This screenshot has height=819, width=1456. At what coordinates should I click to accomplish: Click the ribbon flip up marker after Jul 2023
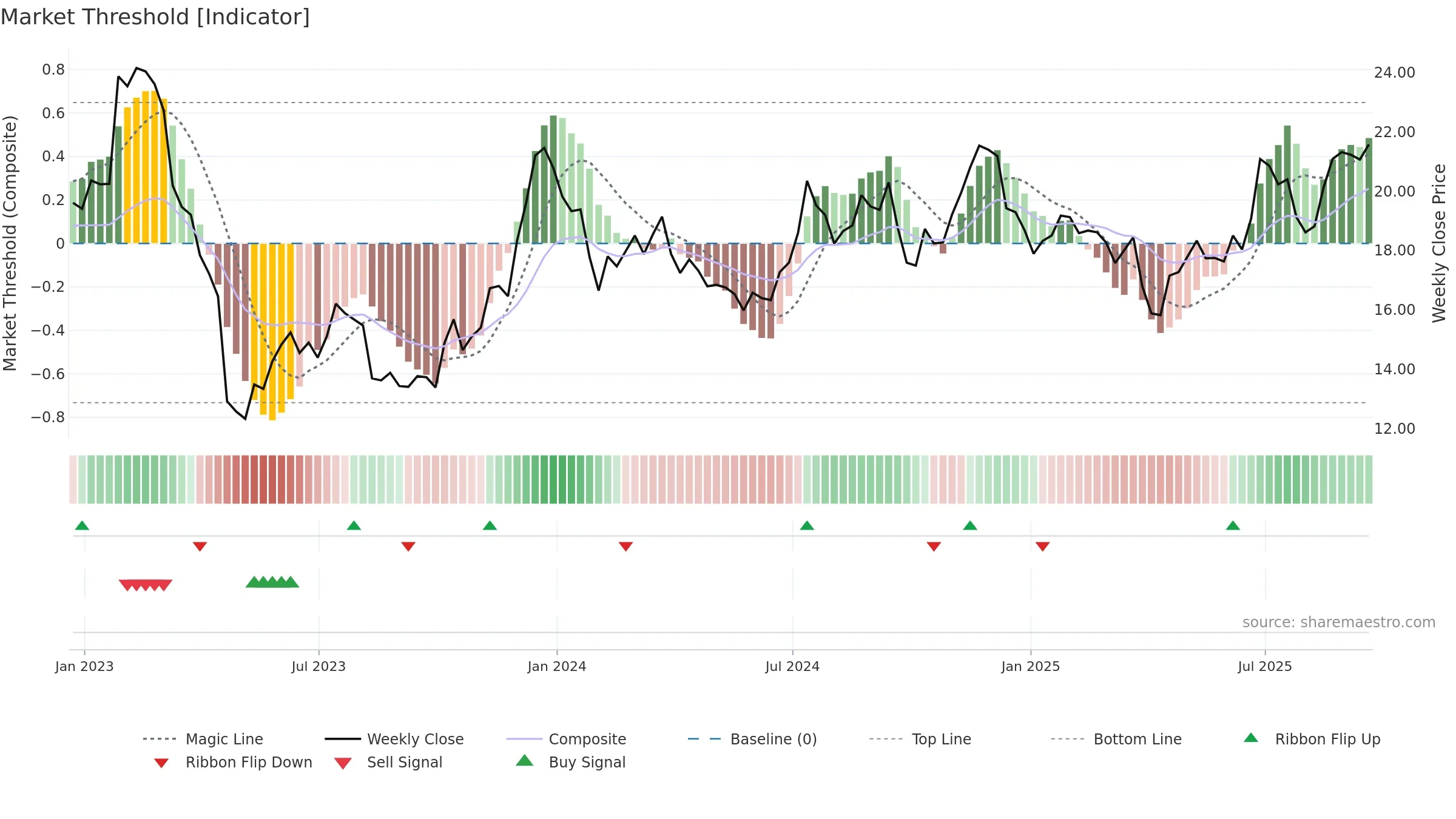(x=354, y=525)
